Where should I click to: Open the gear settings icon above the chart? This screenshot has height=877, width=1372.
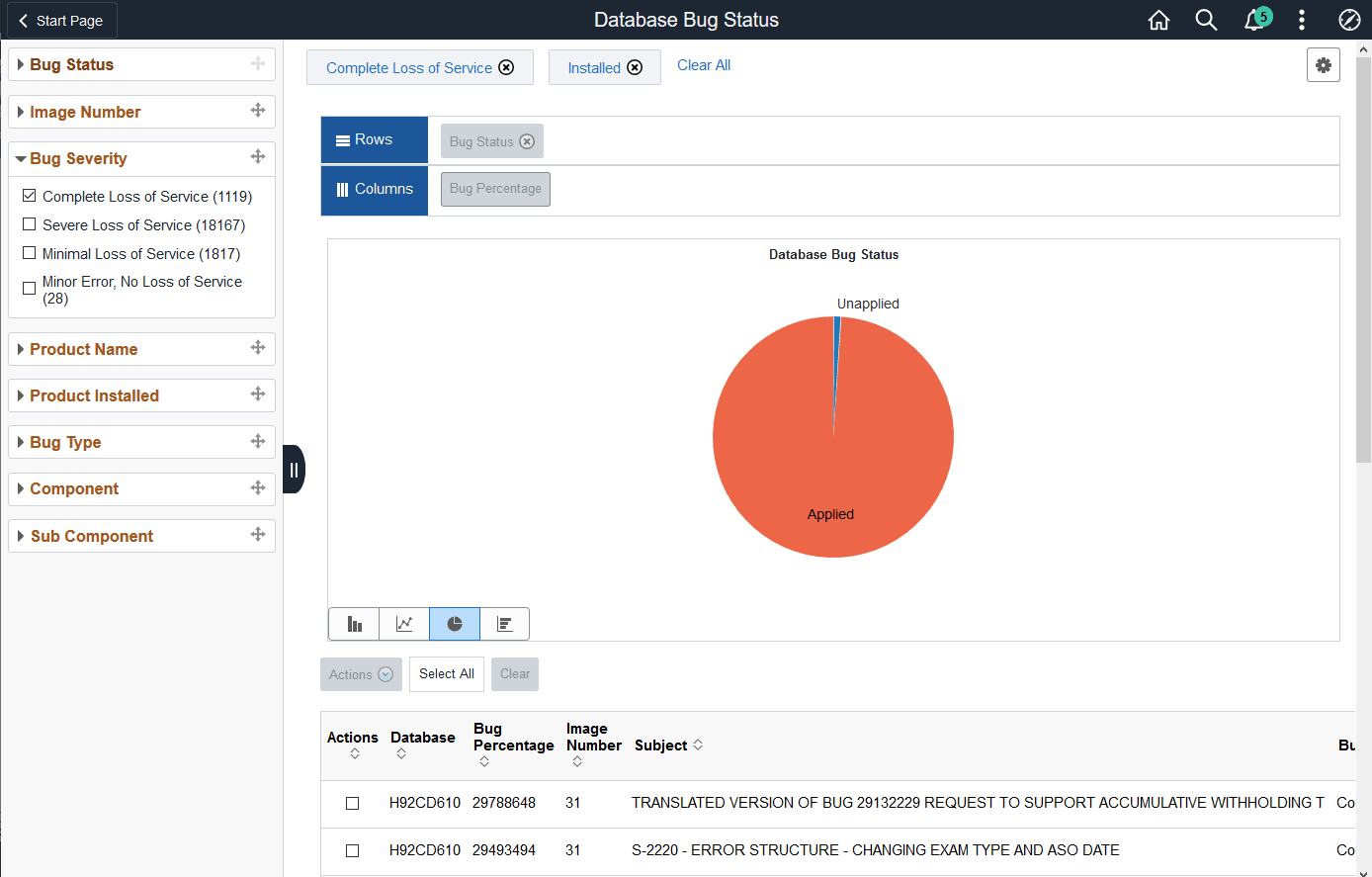point(1323,64)
